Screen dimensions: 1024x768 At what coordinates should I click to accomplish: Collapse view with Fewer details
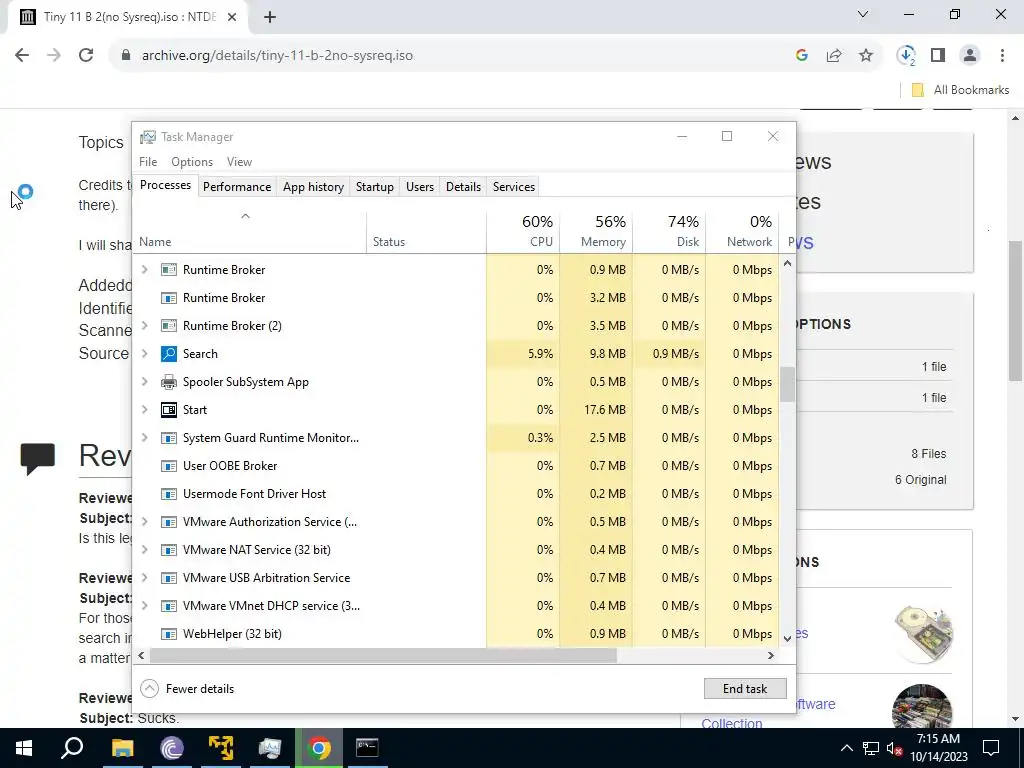tap(187, 688)
